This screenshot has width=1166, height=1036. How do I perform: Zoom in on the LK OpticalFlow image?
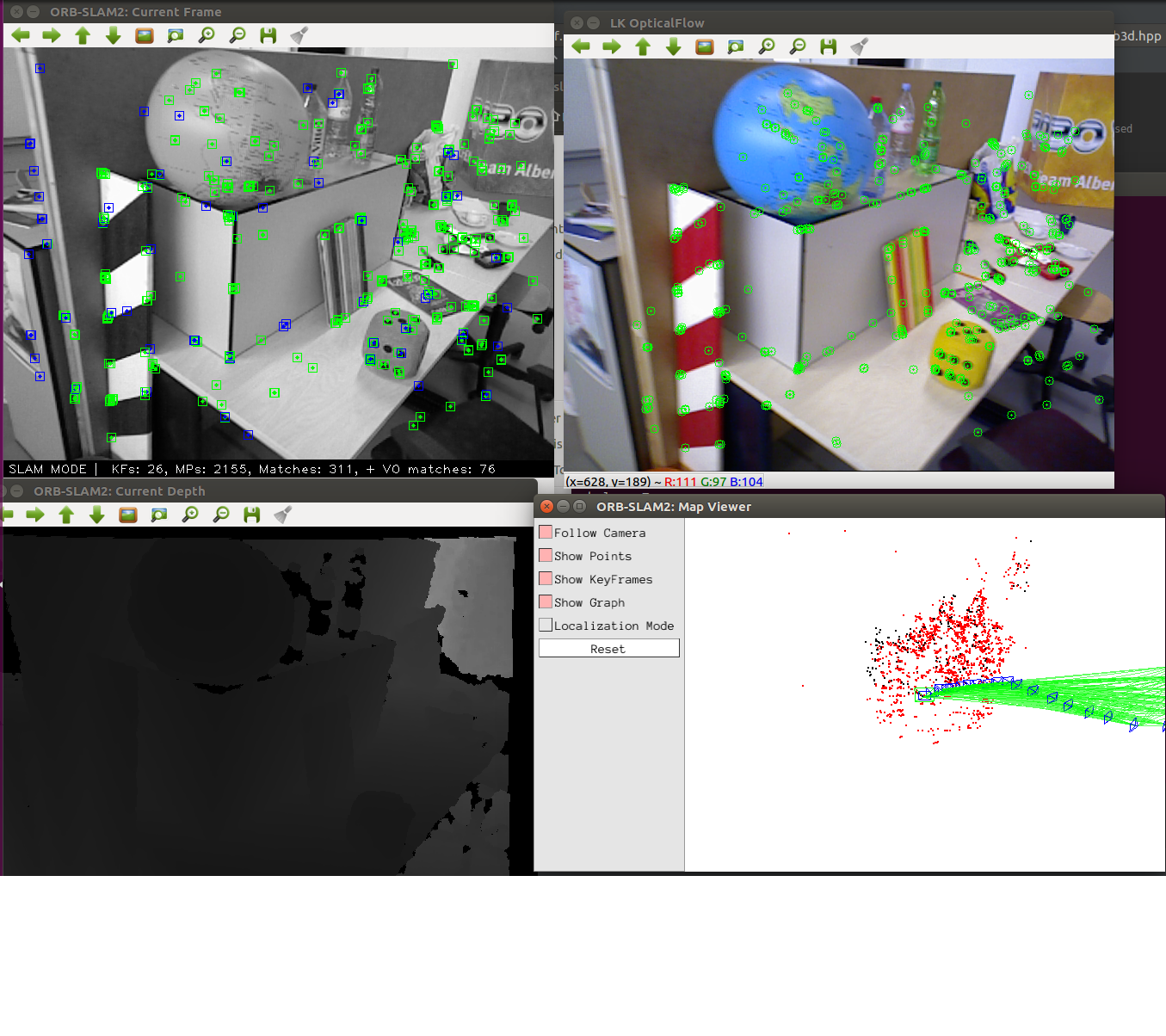coord(767,46)
